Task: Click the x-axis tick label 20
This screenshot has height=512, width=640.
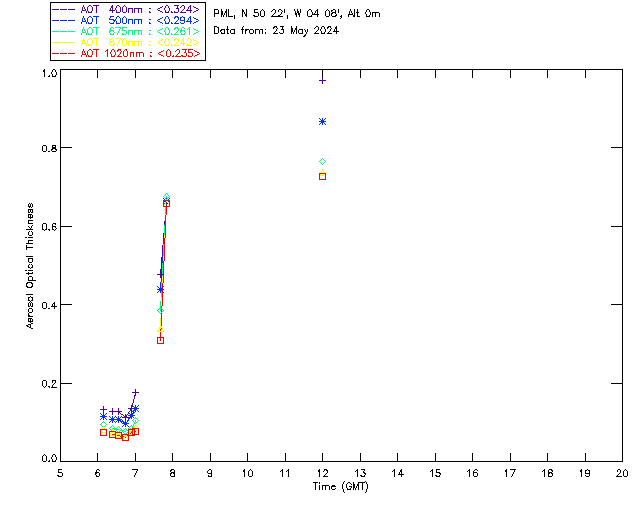Action: [x=622, y=474]
